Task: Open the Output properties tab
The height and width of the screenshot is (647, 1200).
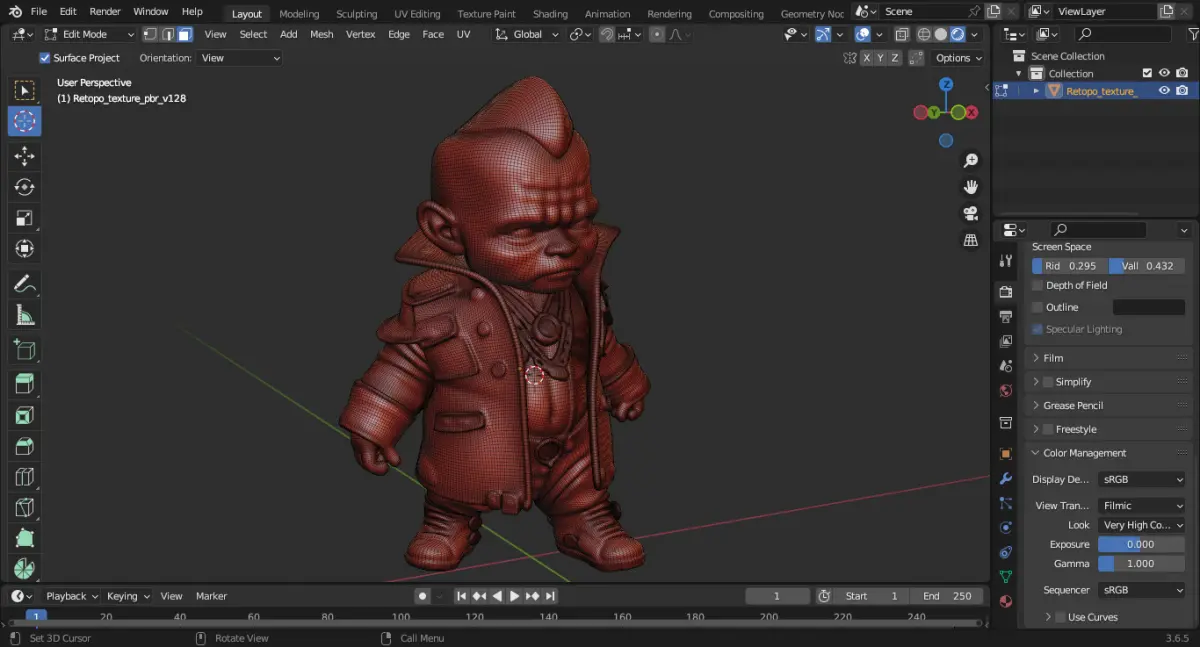Action: tap(1006, 317)
